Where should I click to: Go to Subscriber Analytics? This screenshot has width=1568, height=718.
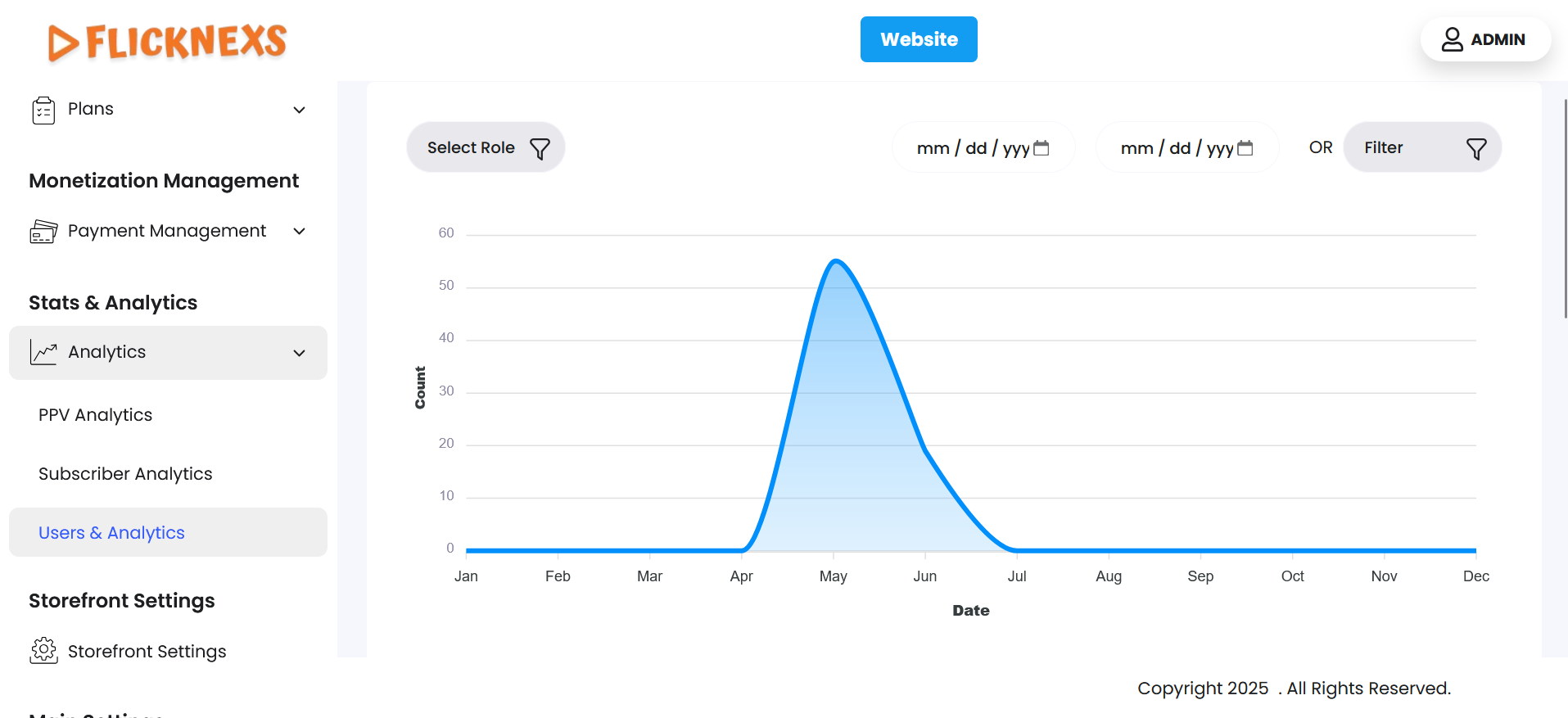[x=125, y=474]
